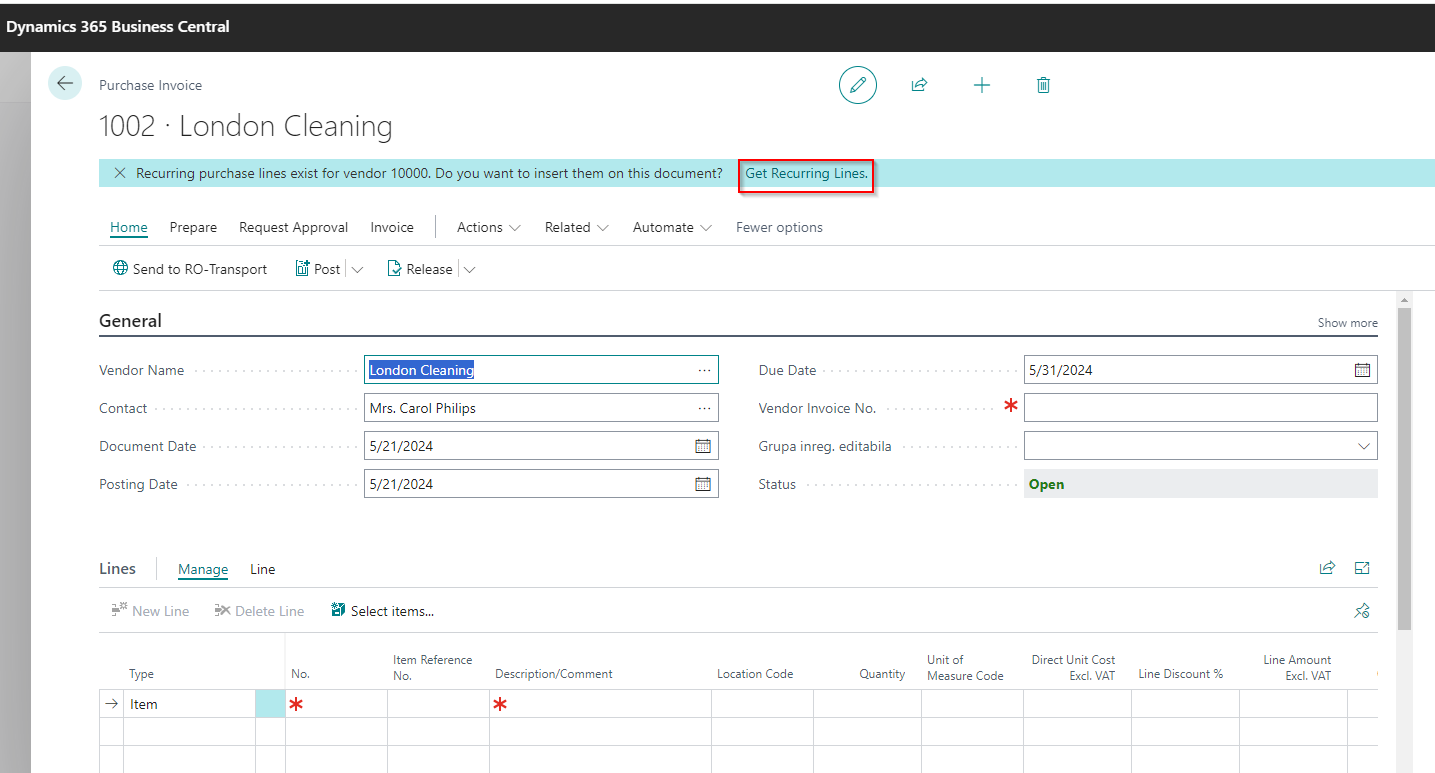Click the pin icon in Lines toolbar
The width and height of the screenshot is (1435, 773).
click(1361, 611)
